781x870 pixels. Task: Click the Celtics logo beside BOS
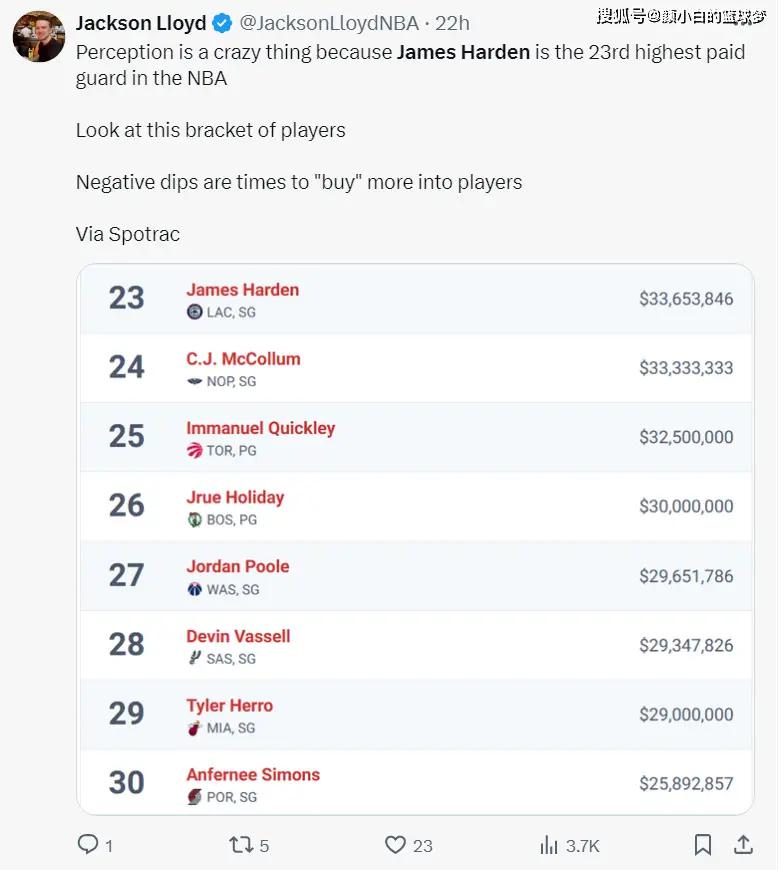point(194,519)
